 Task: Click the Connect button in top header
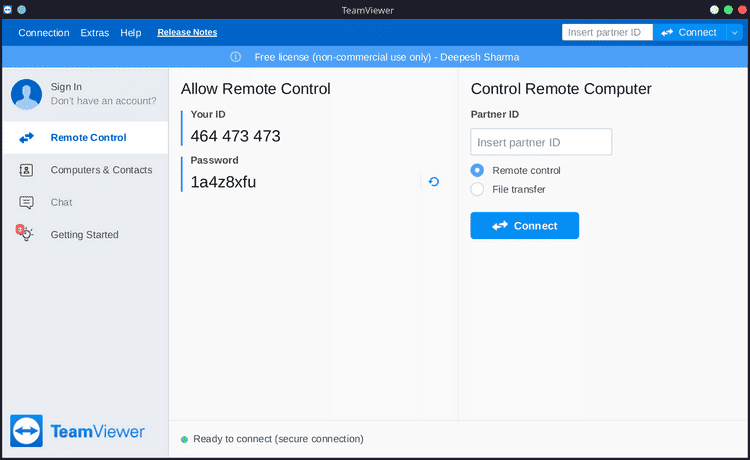[x=689, y=32]
